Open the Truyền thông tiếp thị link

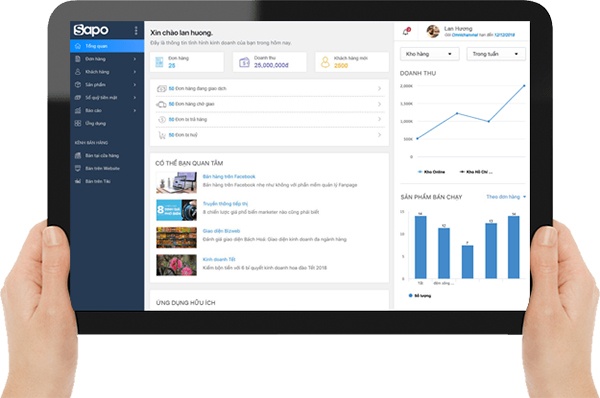[x=225, y=204]
